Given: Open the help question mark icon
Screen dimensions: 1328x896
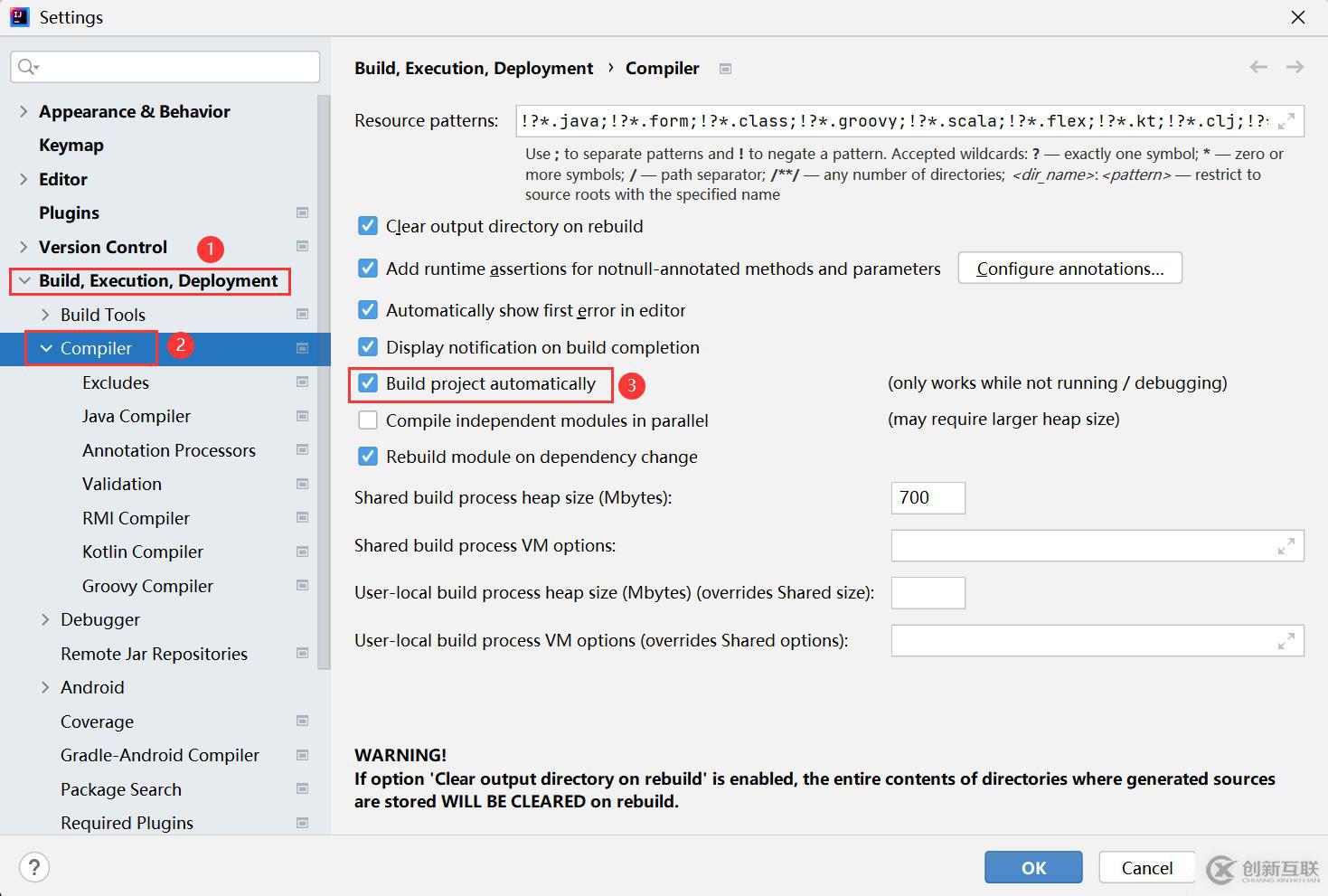Looking at the screenshot, I should click(34, 868).
